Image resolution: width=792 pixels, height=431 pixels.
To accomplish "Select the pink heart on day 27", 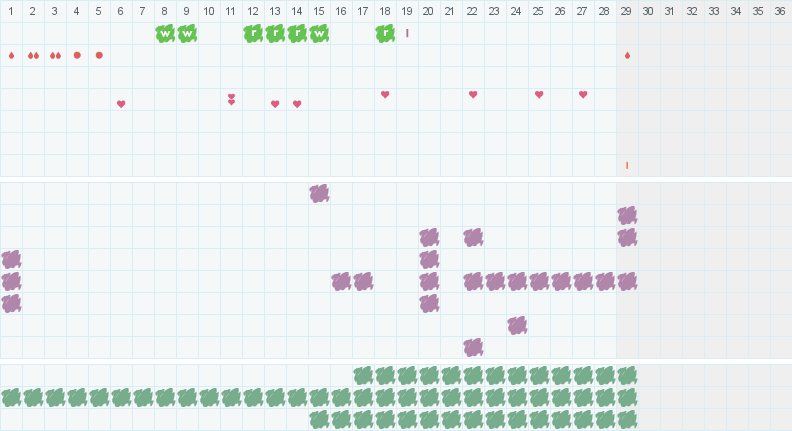I will tap(583, 94).
